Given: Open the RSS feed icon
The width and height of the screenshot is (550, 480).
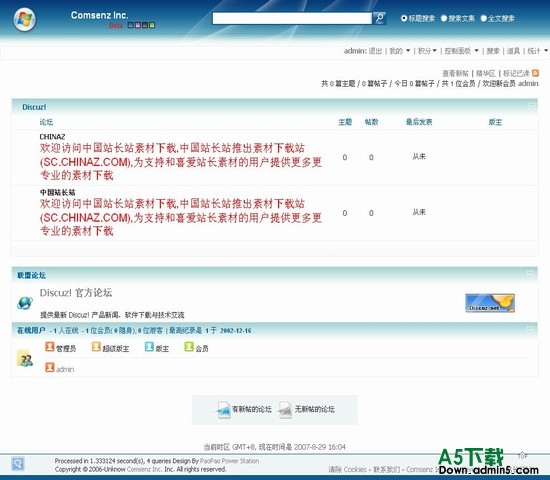Looking at the screenshot, I should point(535,73).
